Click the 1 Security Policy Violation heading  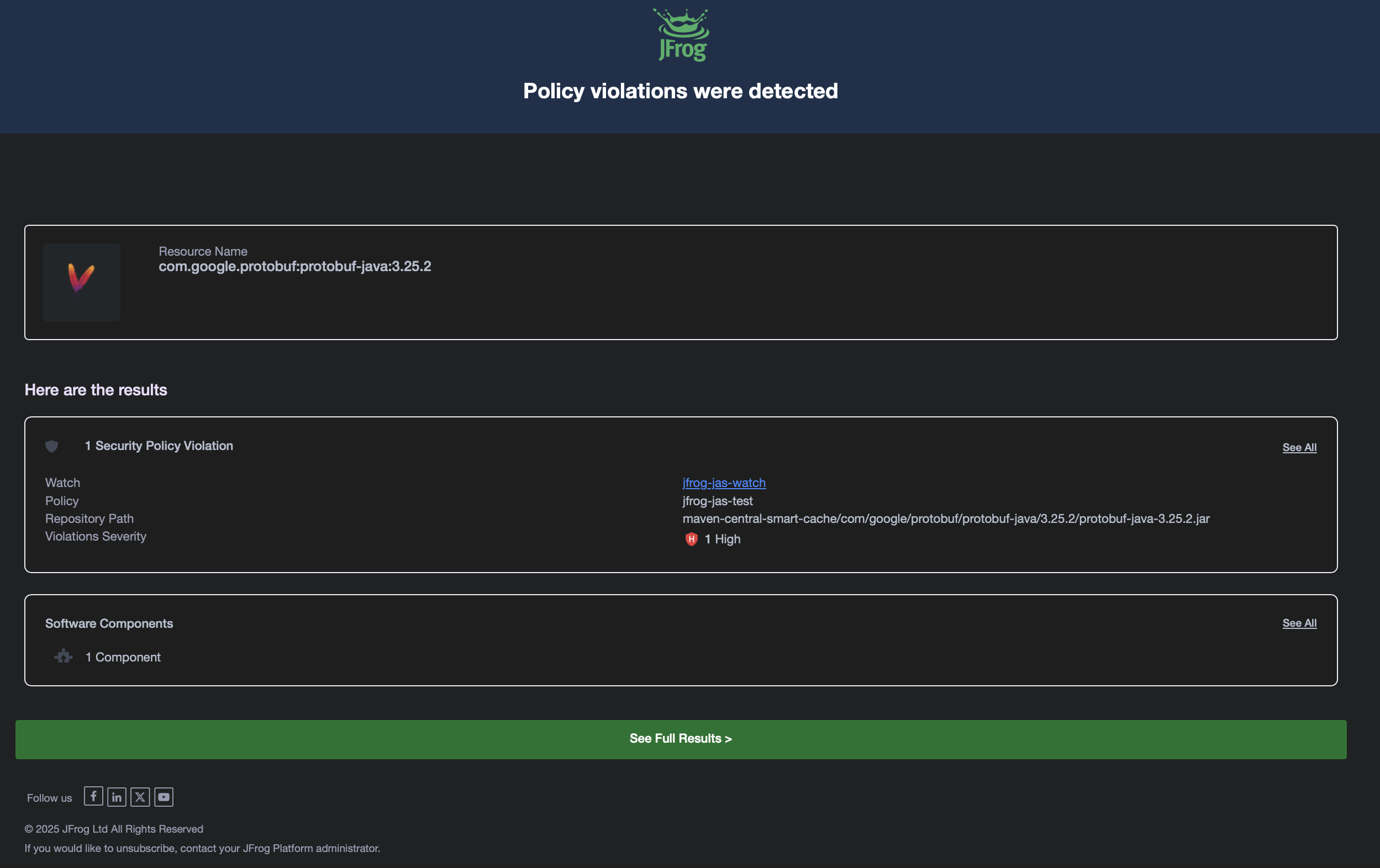pos(159,446)
